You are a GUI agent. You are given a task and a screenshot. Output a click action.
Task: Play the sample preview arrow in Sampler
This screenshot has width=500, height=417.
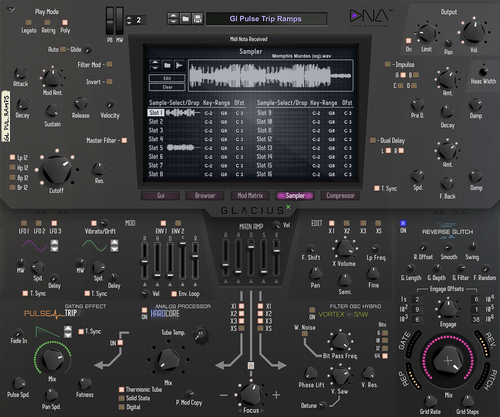[179, 65]
